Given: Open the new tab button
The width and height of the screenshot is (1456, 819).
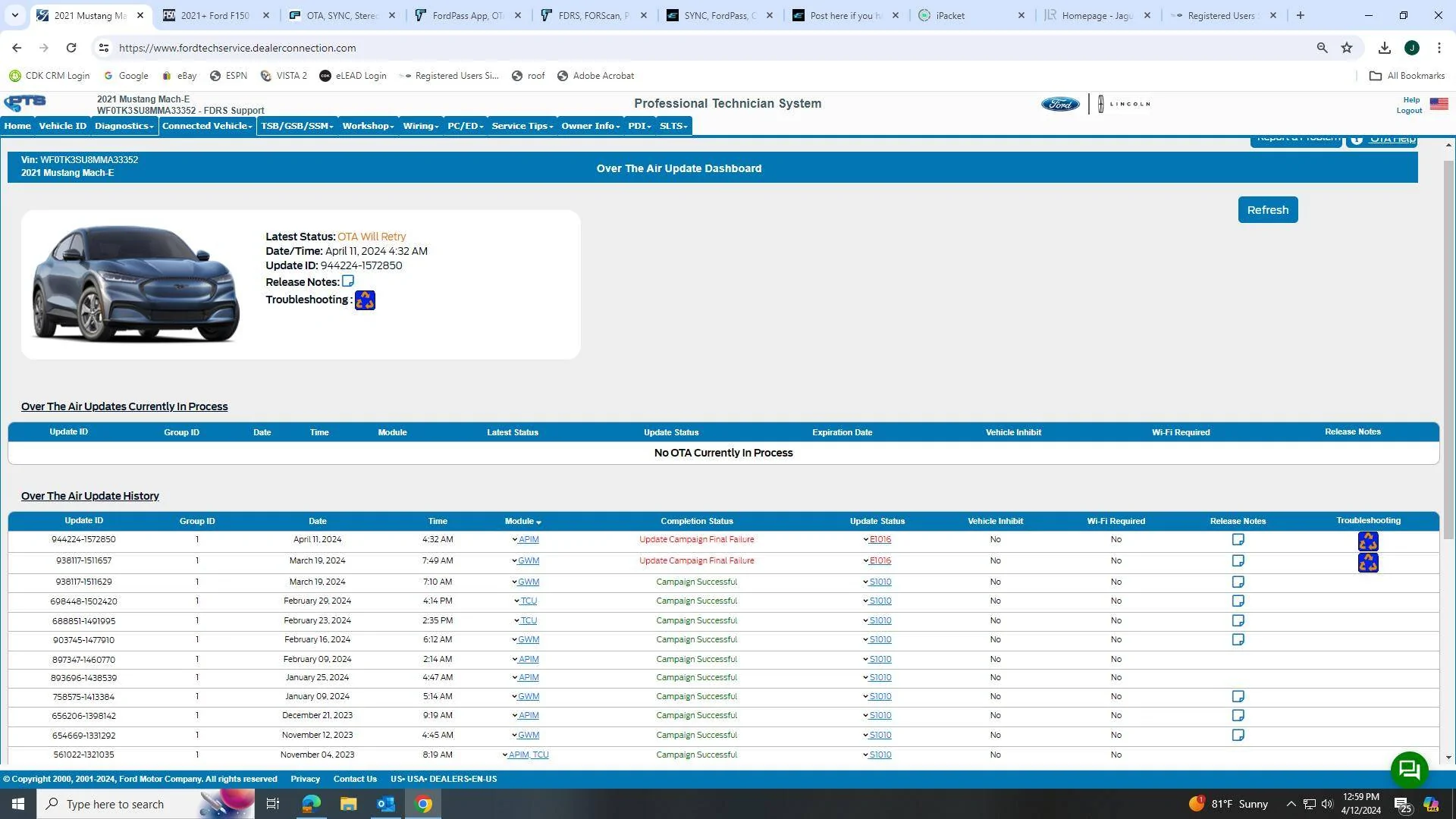Looking at the screenshot, I should point(1300,15).
